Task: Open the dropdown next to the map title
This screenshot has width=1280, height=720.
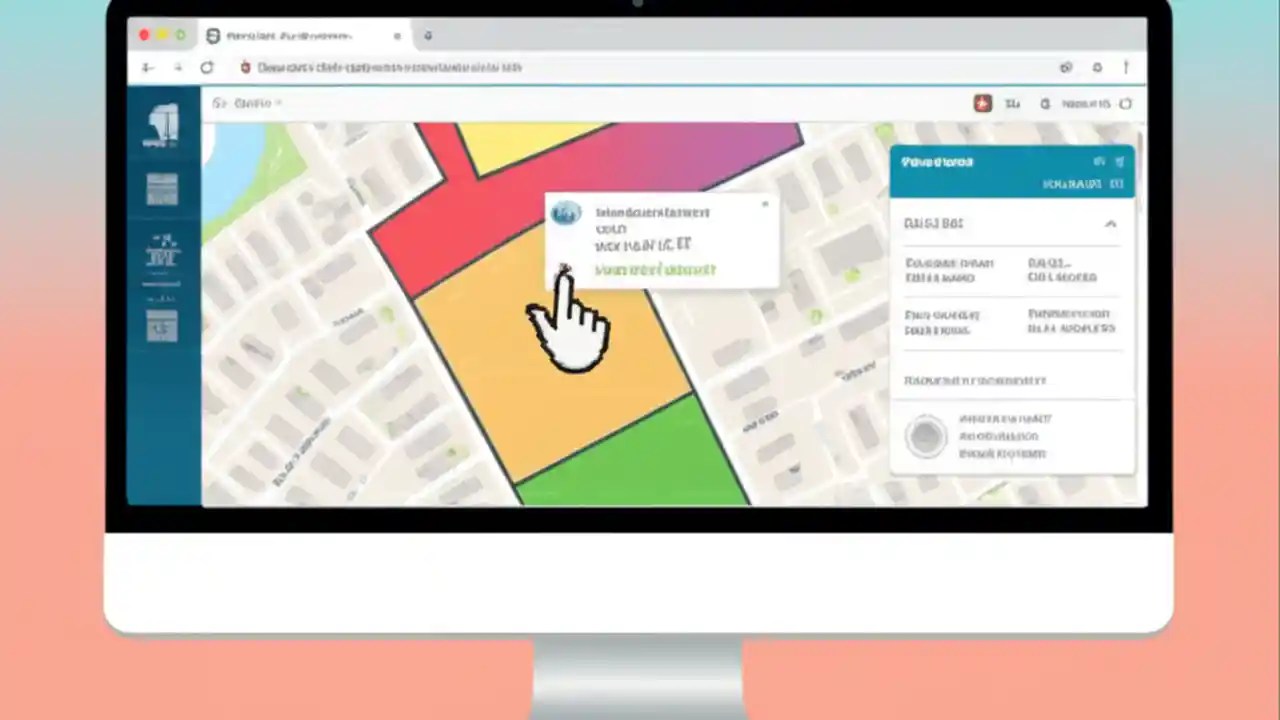Action: point(276,103)
